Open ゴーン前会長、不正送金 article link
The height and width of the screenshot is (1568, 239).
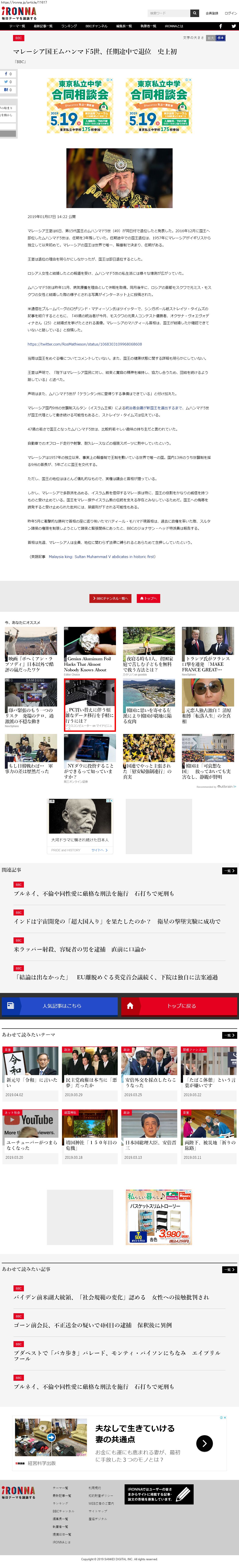(x=93, y=1325)
